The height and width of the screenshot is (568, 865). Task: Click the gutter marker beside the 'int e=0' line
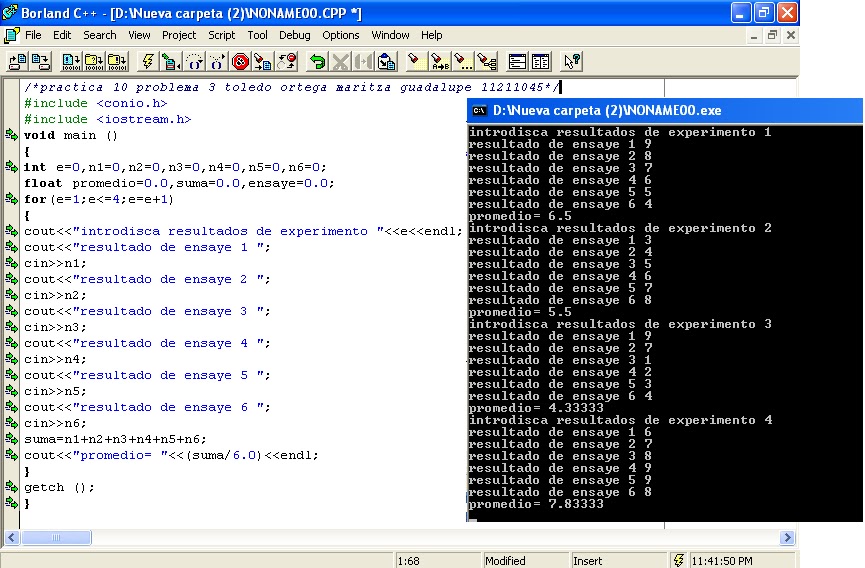pyautogui.click(x=11, y=167)
